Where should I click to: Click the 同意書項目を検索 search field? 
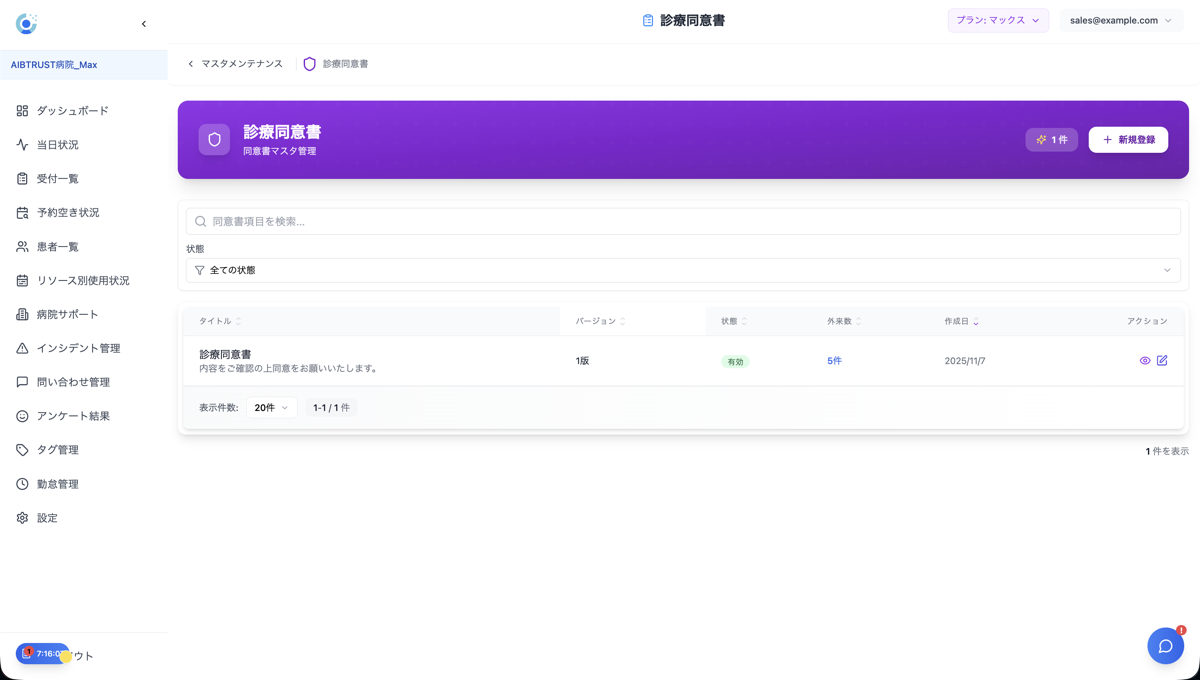(x=683, y=221)
